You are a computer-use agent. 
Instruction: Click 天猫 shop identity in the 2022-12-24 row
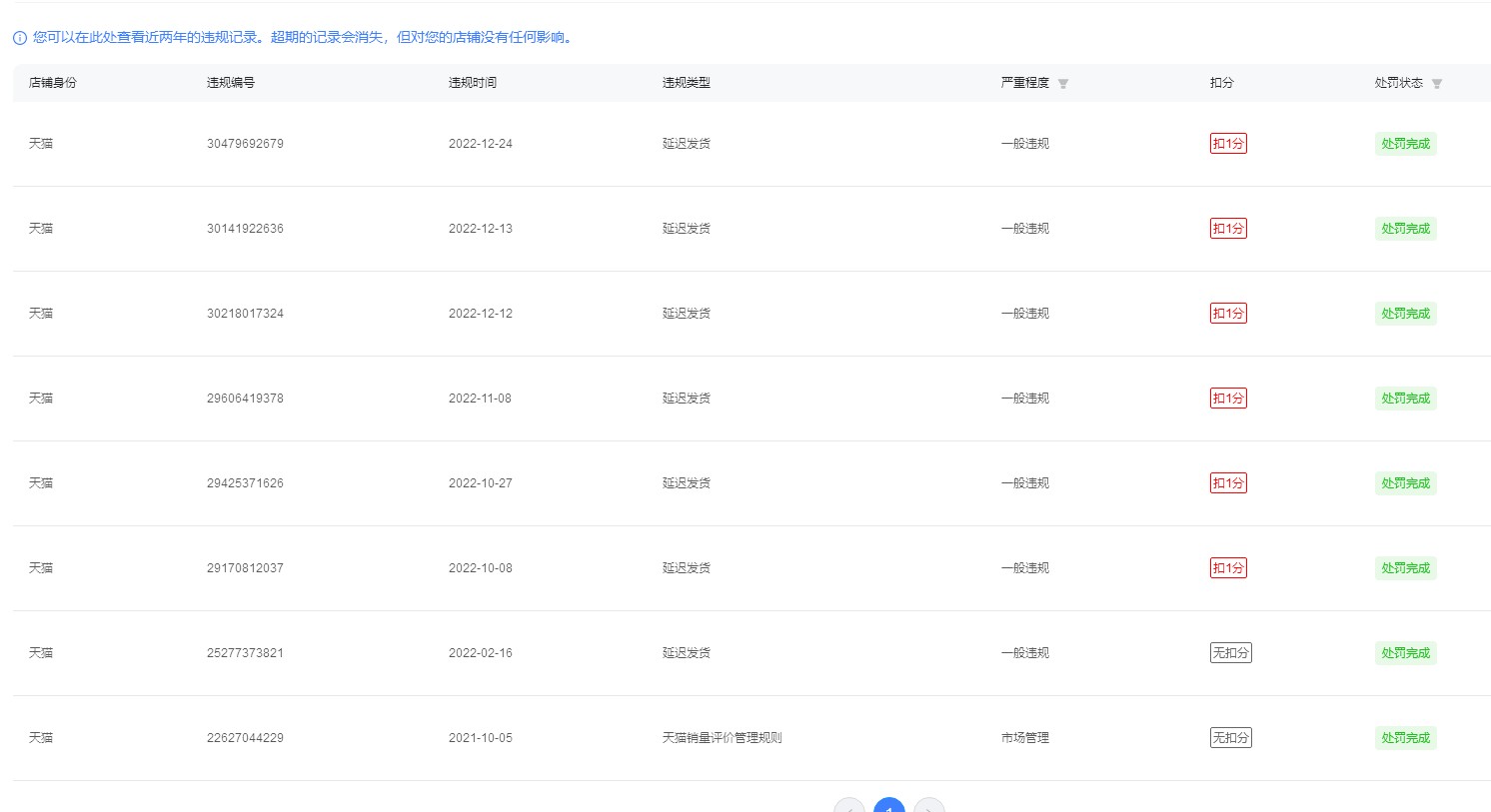[x=41, y=144]
